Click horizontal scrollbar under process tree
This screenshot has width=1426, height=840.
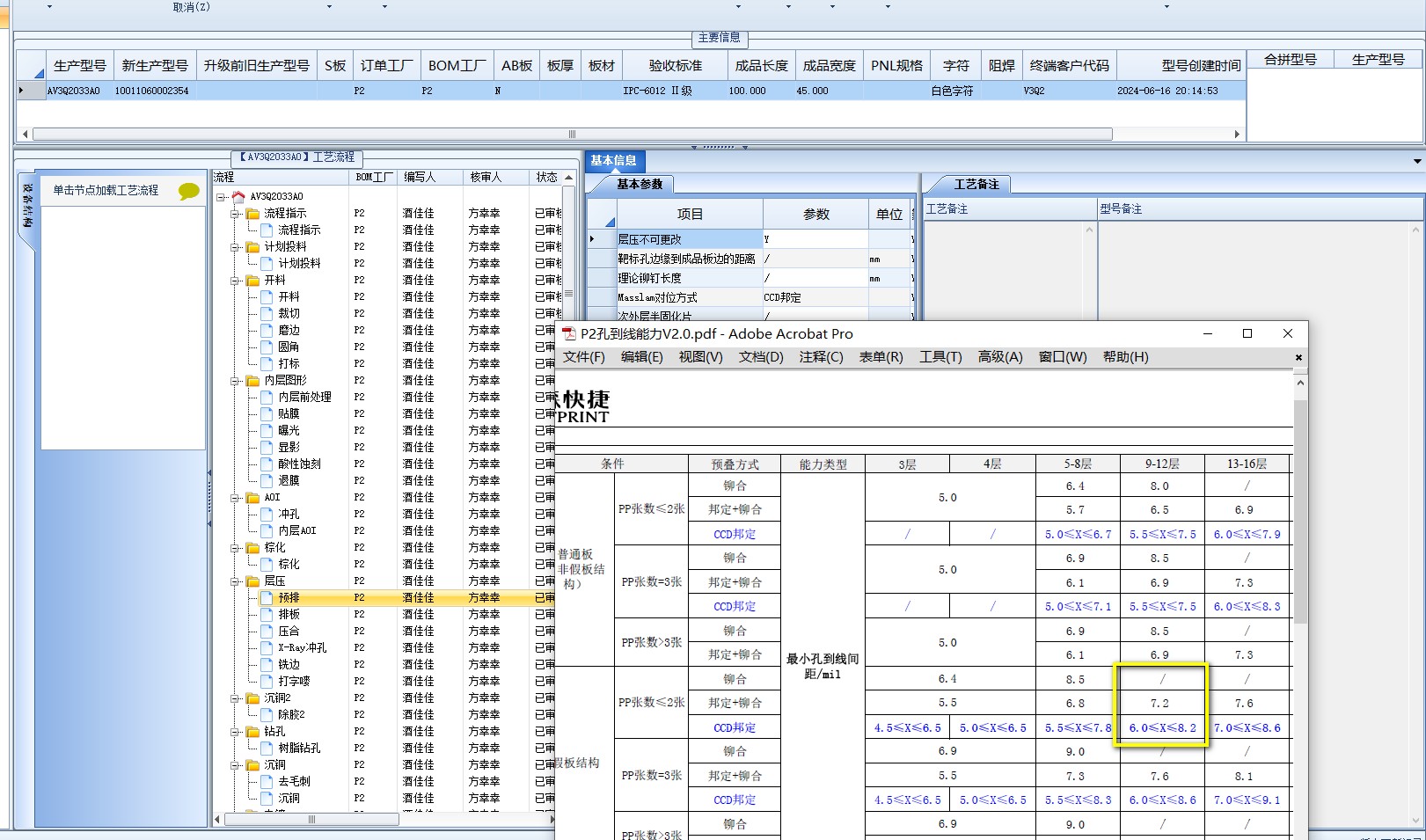311,819
